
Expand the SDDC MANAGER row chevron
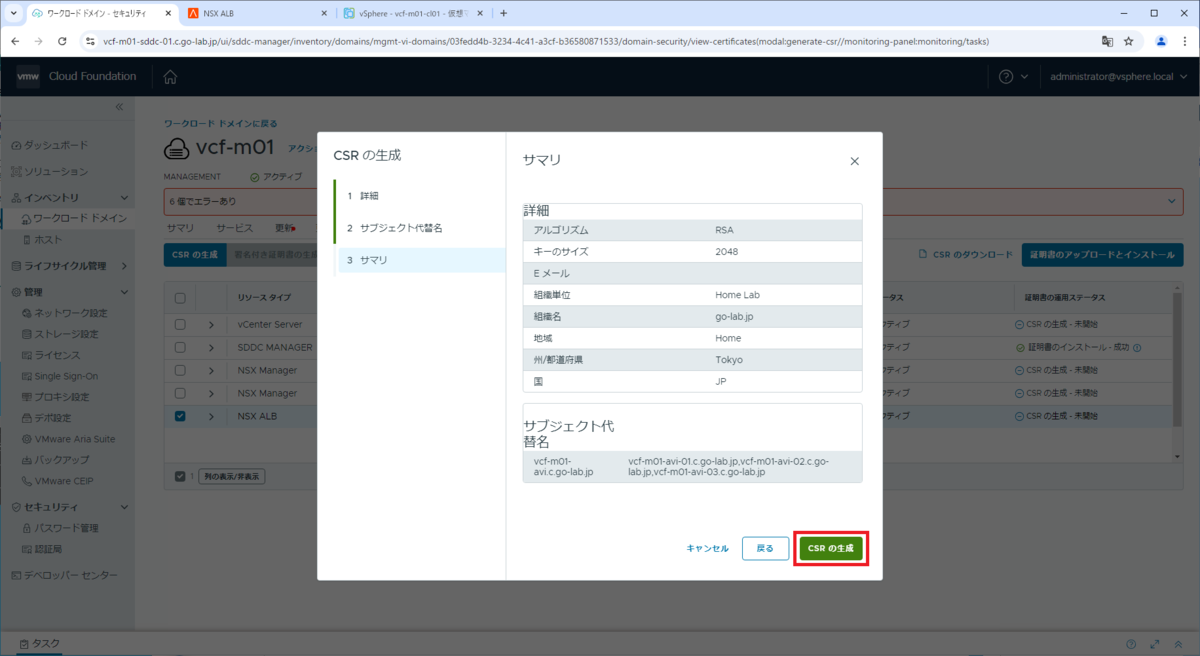[211, 347]
